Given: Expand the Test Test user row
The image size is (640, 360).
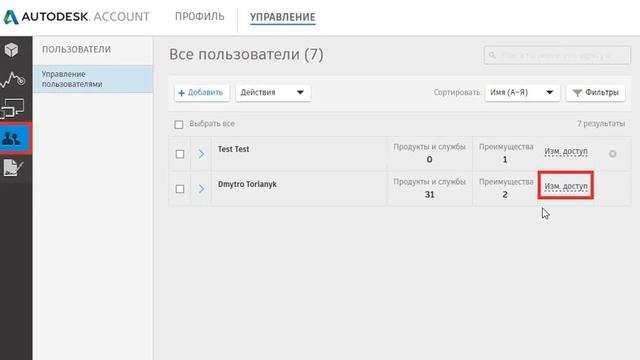Looking at the screenshot, I should (x=201, y=154).
